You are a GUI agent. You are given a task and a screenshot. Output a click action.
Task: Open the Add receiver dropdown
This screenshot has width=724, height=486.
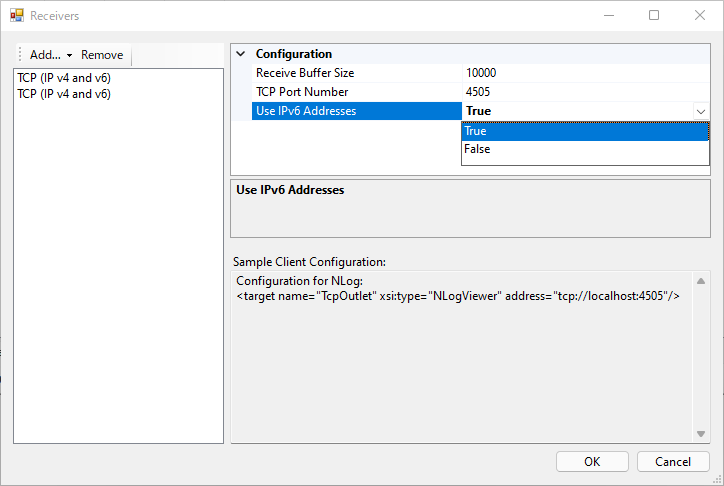[51, 55]
